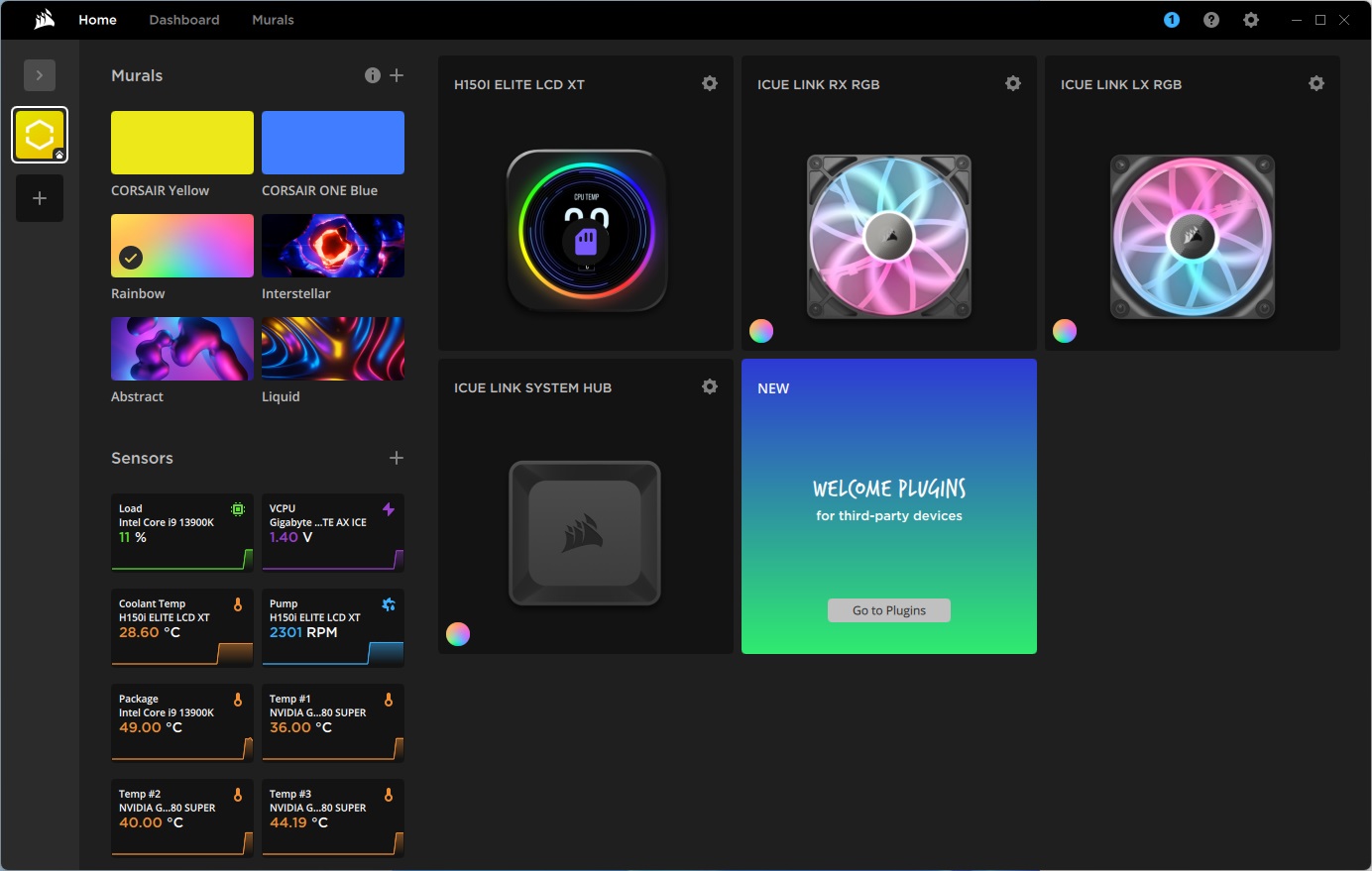Click the pump fan icon on Pump sensor
Screen dimensions: 1372x871
point(389,604)
